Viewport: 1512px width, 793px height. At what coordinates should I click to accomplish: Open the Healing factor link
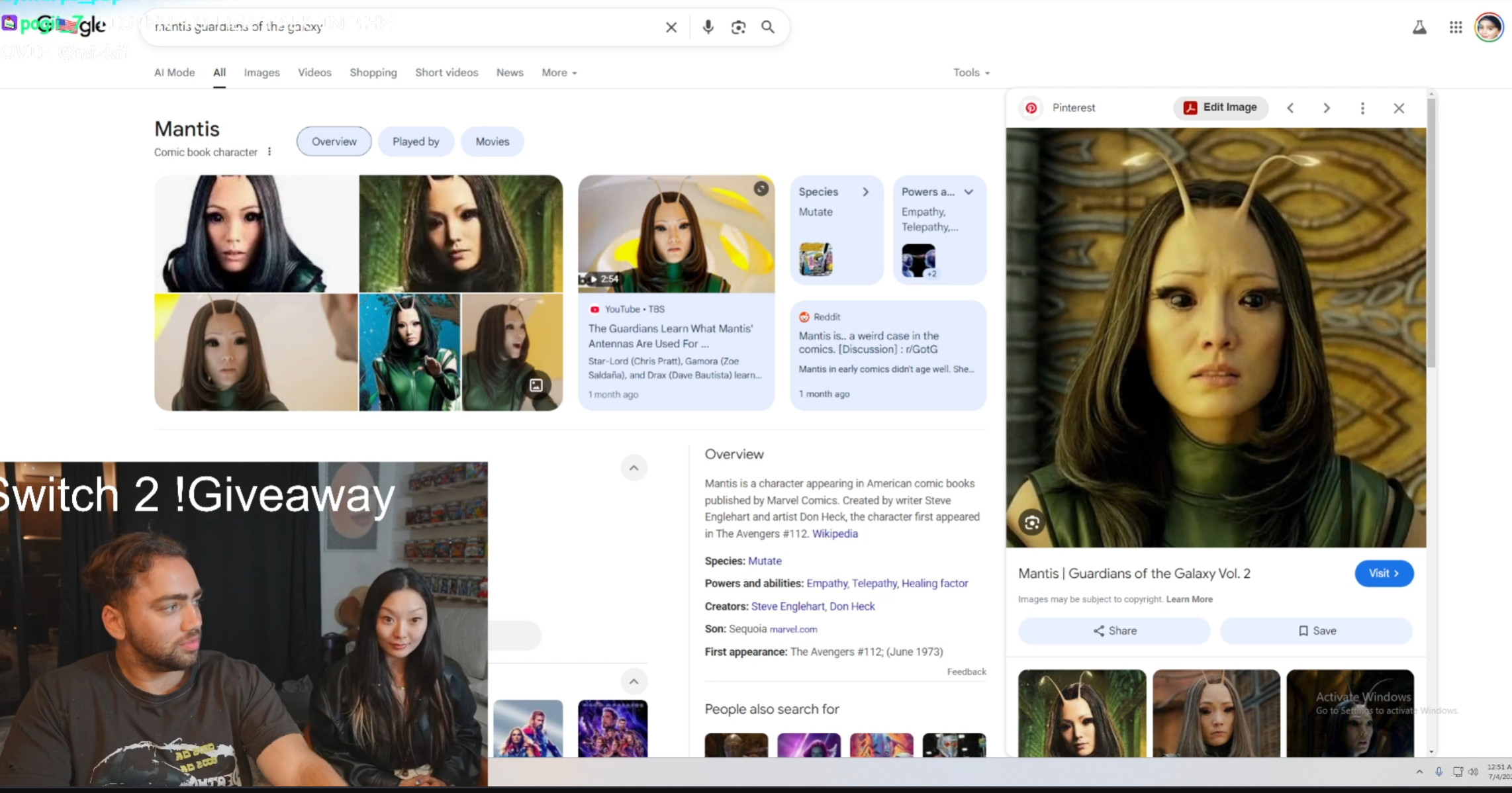click(935, 583)
